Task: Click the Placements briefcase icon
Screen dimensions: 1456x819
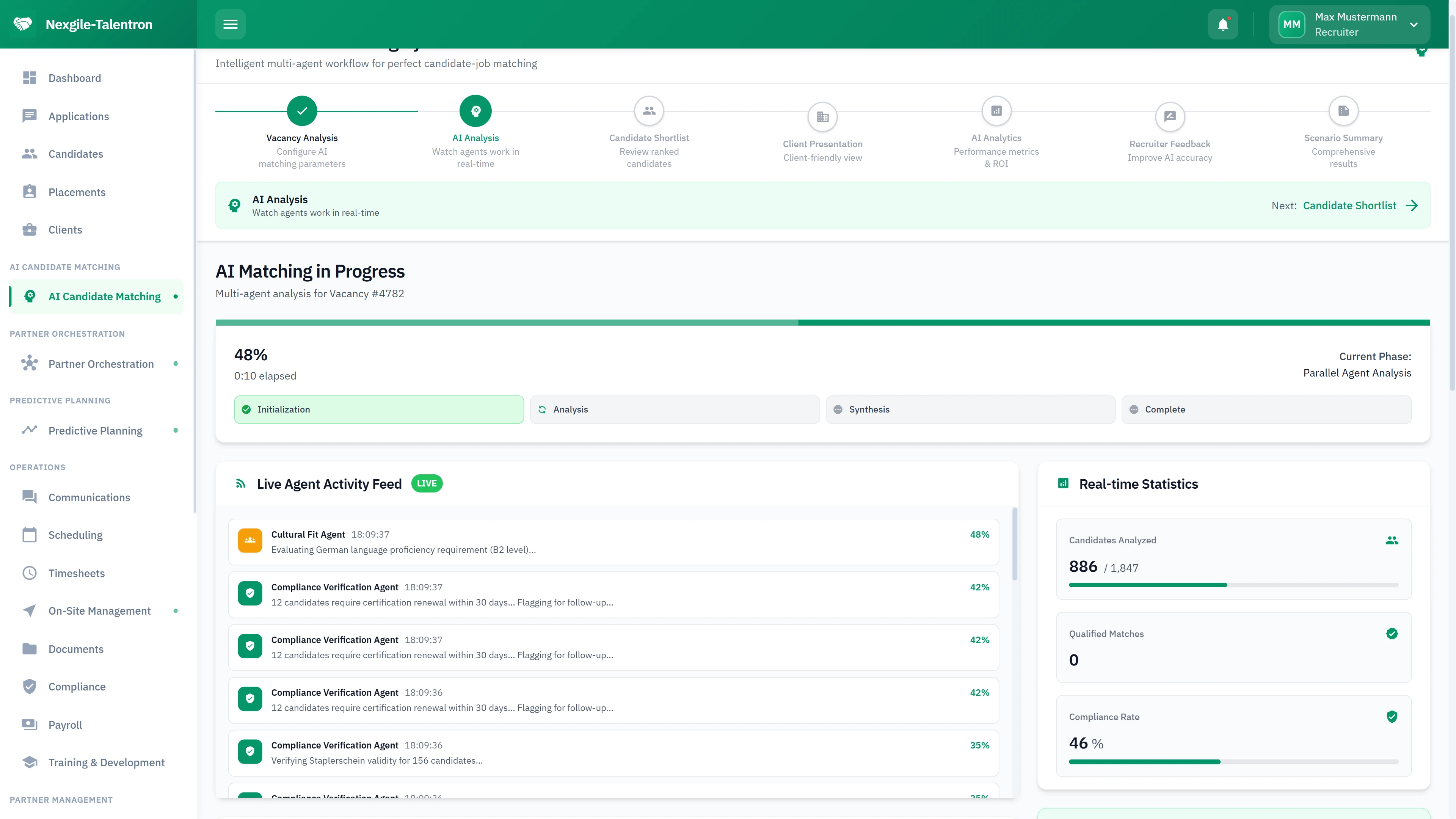Action: pyautogui.click(x=30, y=191)
